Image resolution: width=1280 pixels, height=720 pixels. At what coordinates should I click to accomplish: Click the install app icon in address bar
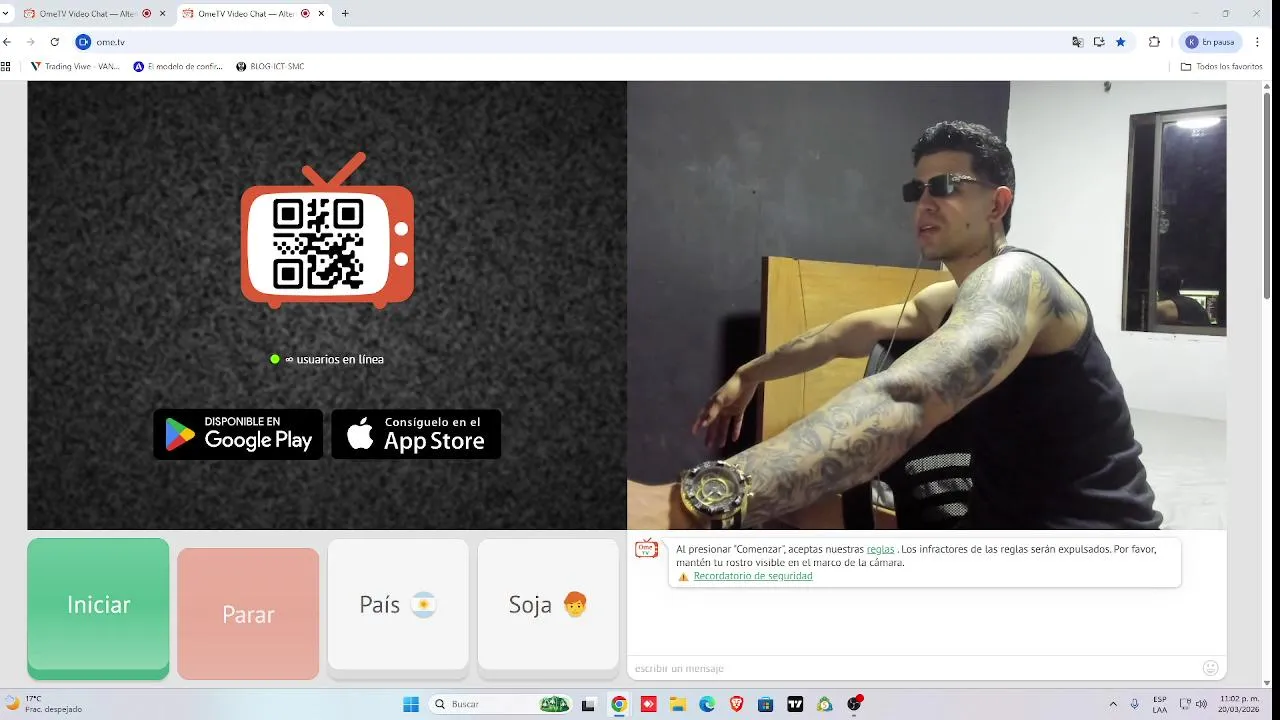1099,42
